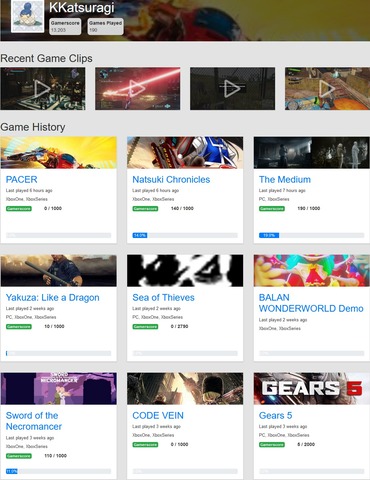Click the Games Played badge in header

click(105, 26)
